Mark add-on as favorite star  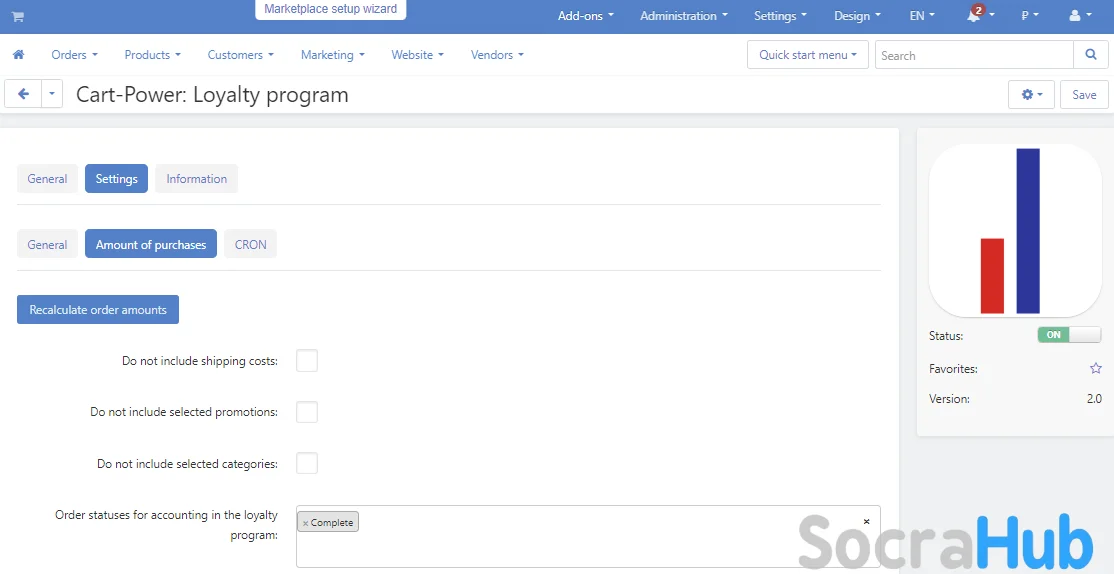point(1096,368)
